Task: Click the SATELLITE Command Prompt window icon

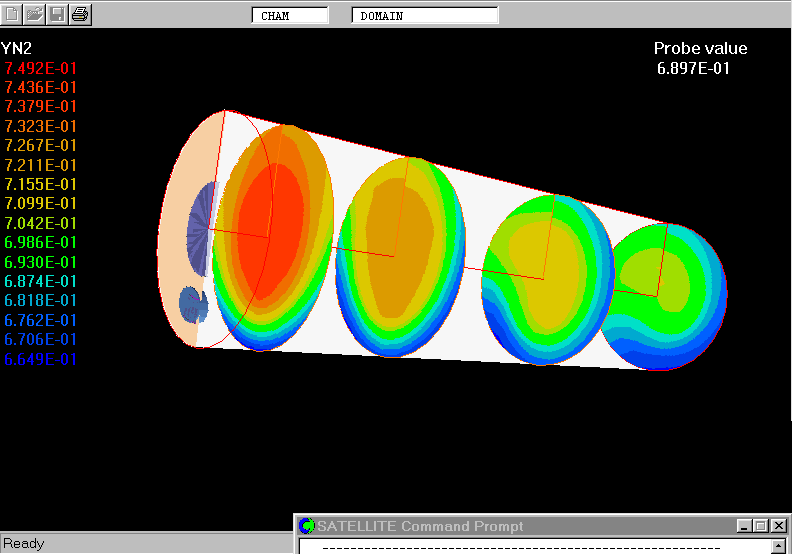Action: [307, 526]
